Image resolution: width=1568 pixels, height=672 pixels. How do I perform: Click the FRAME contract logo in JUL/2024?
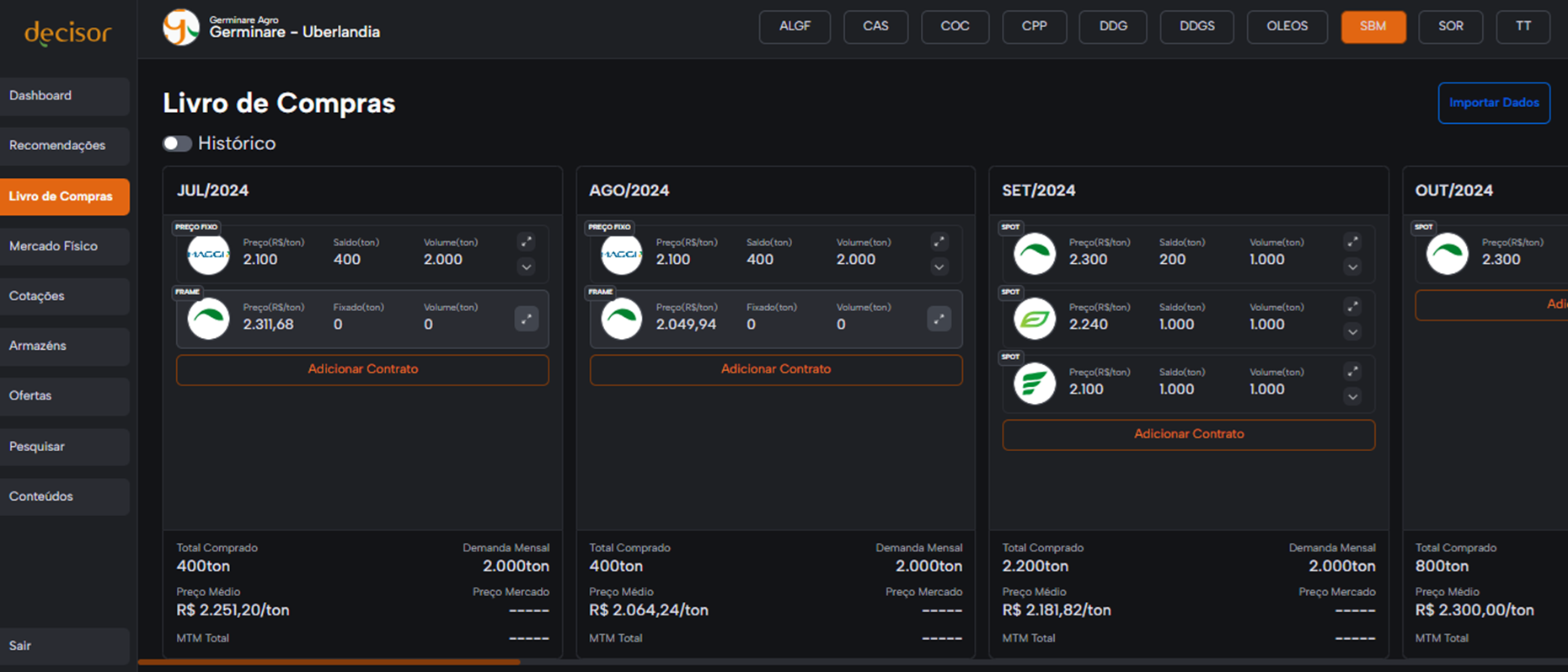(208, 319)
